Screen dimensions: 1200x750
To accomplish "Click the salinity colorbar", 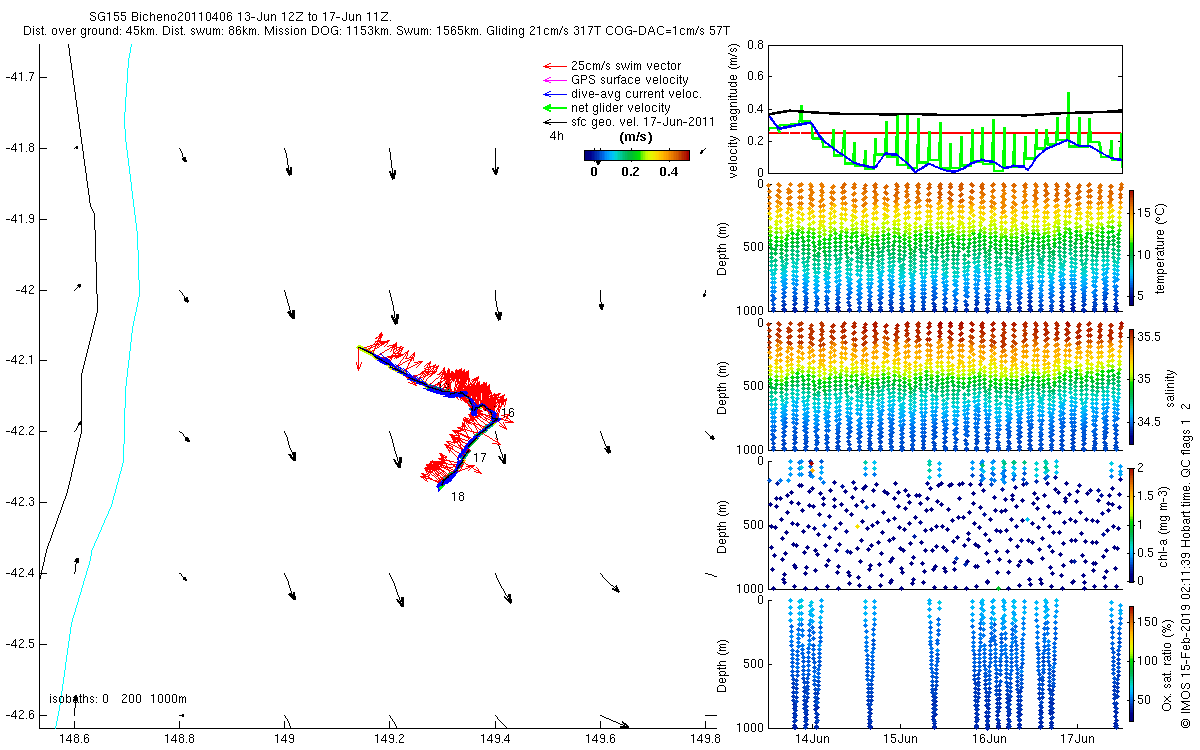I will coord(1131,385).
